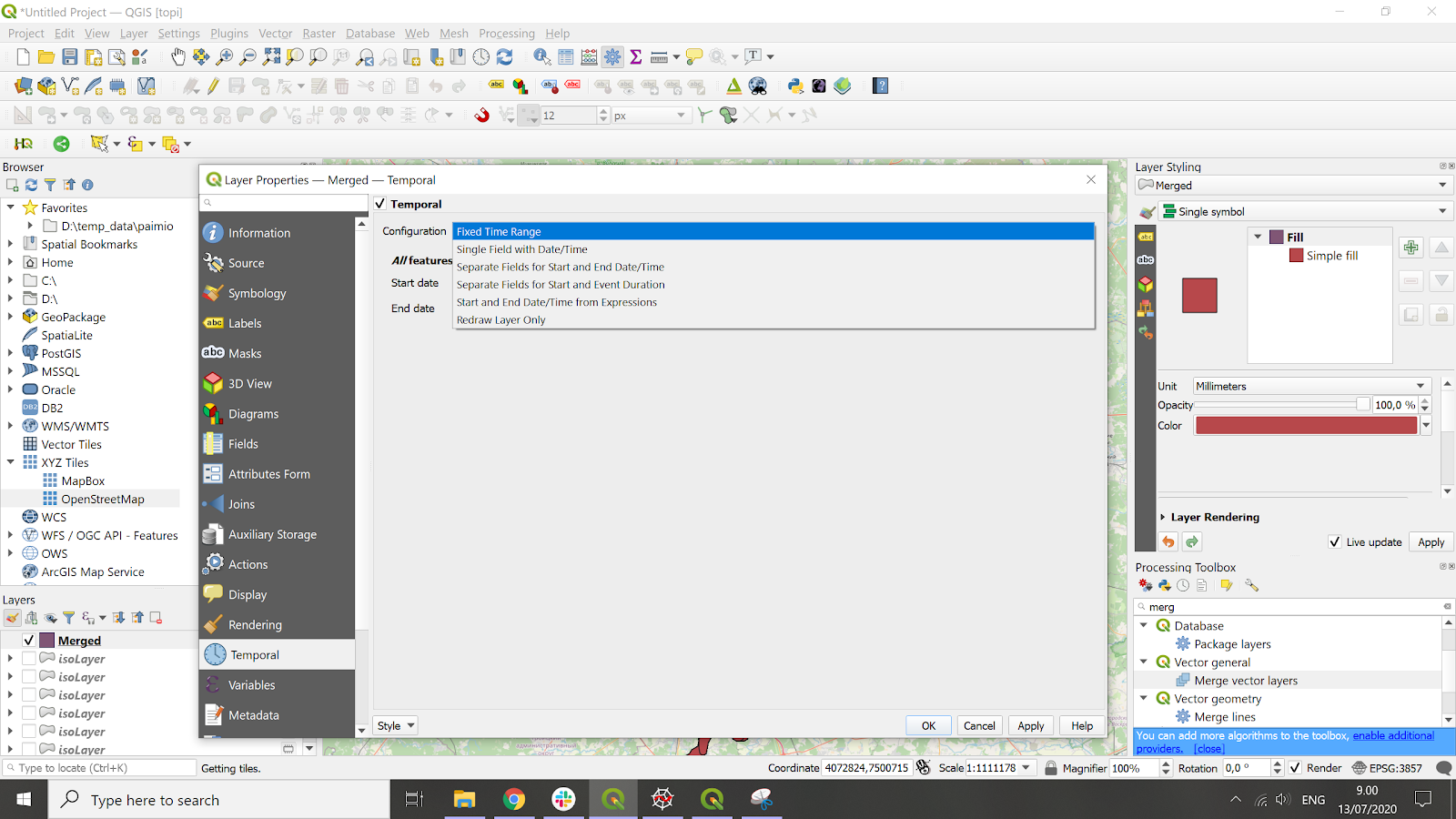1456x819 pixels.
Task: Expand the GeoPackage browser node
Action: (11, 317)
